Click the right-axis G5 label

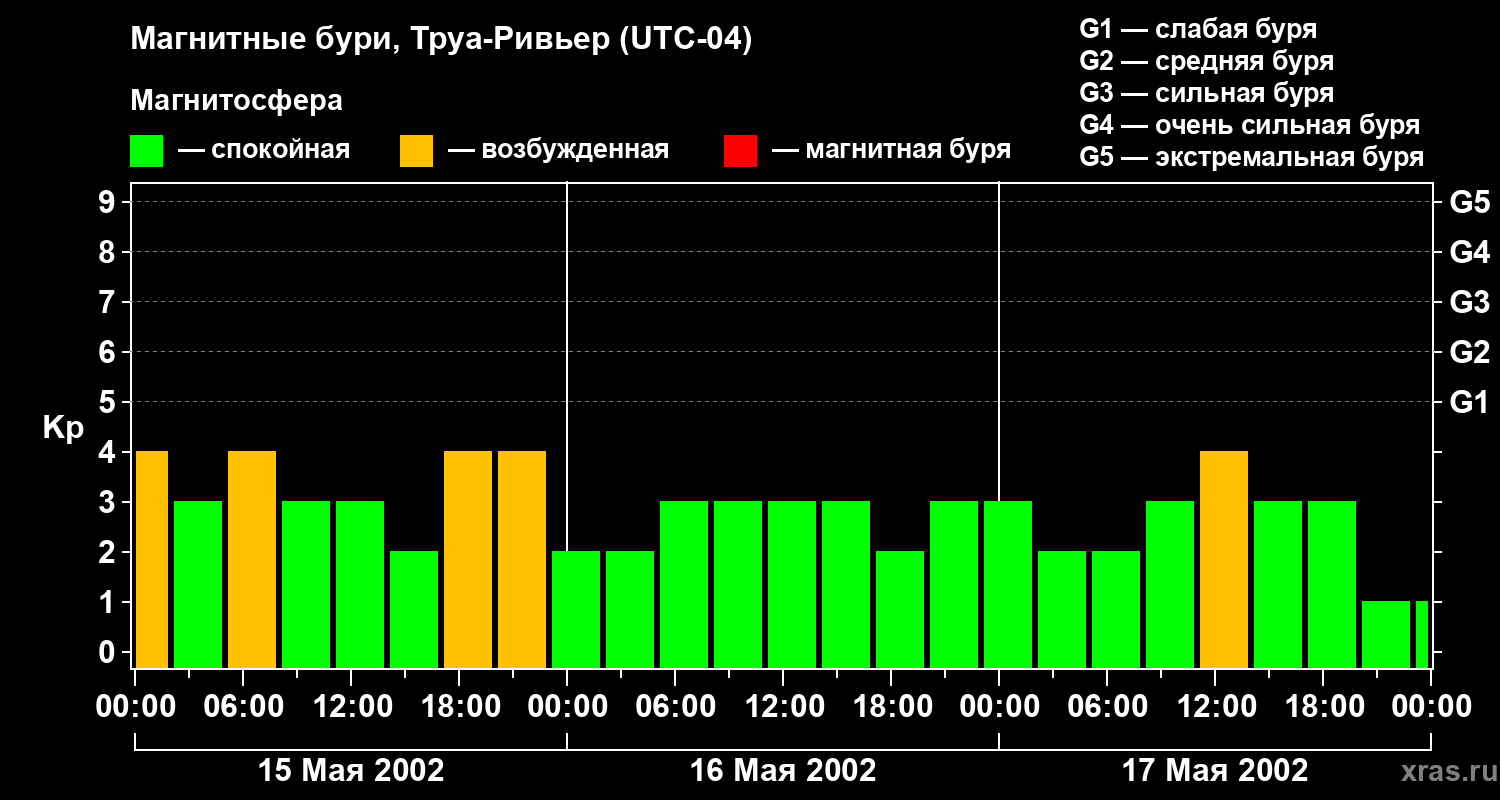1469,202
